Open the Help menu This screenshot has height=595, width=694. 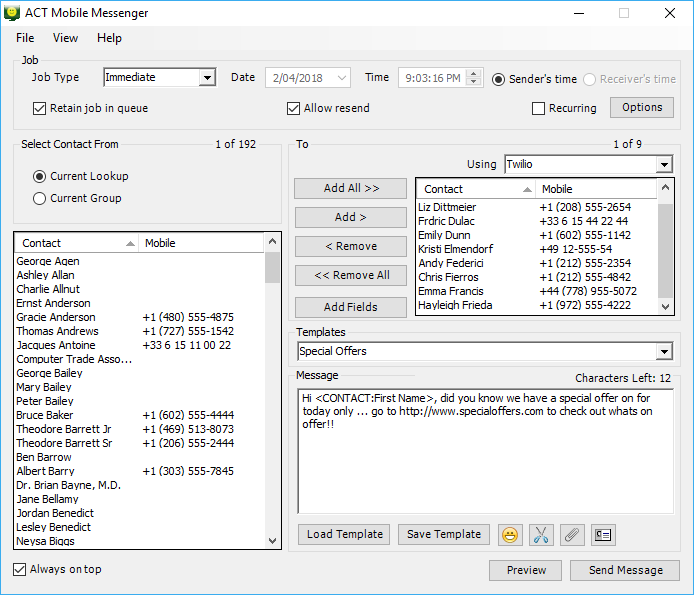tap(109, 38)
